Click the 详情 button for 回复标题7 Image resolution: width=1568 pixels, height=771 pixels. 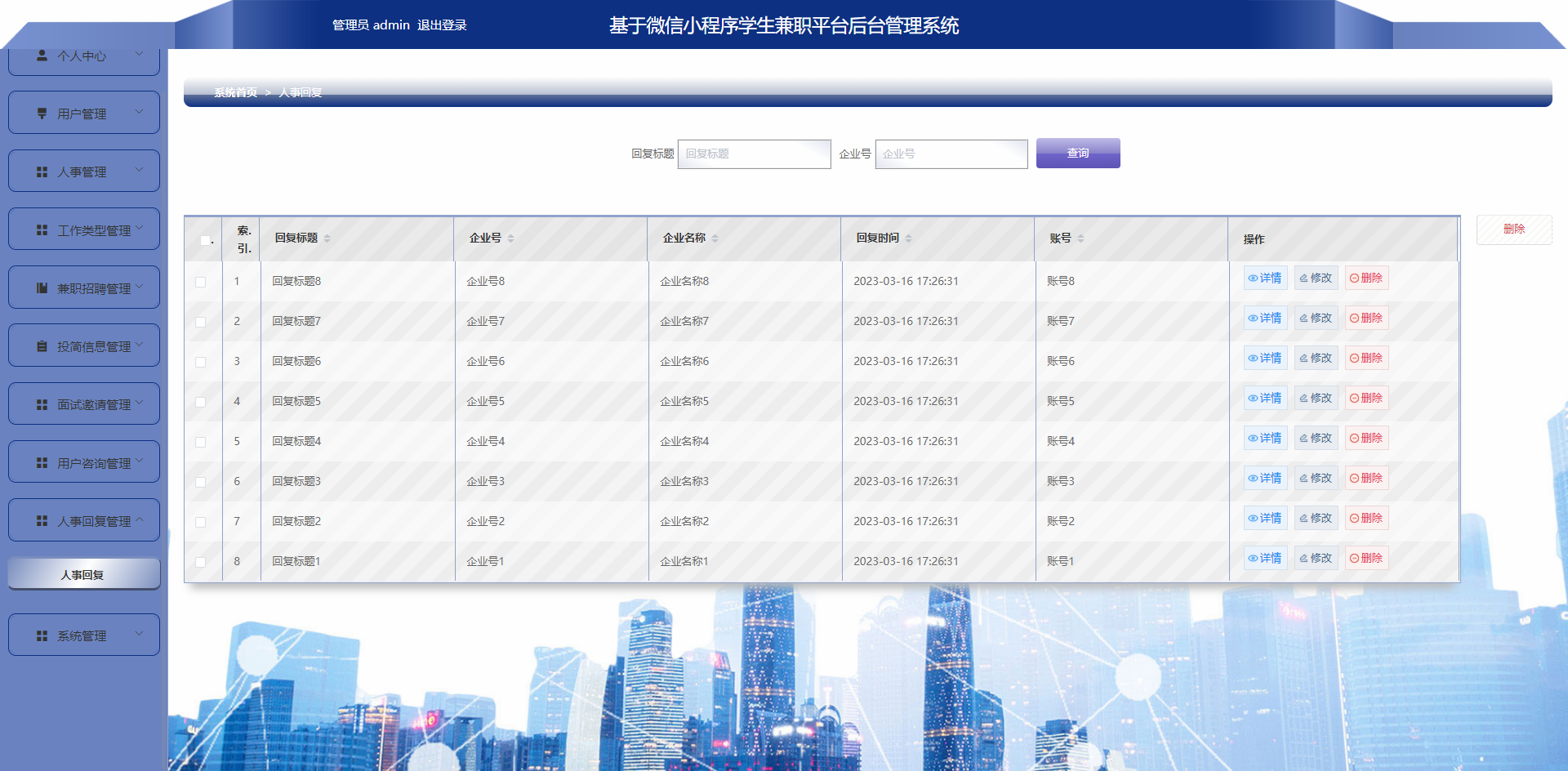click(1265, 319)
